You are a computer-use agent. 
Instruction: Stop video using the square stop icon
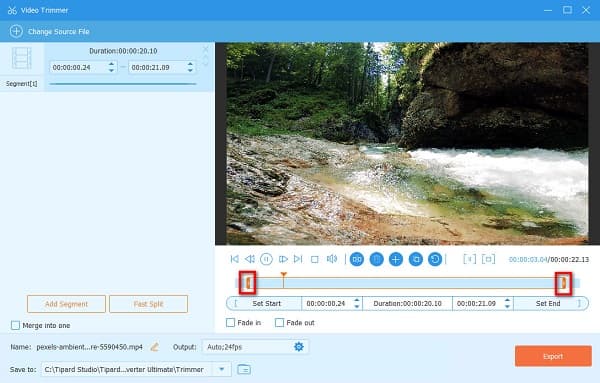point(315,259)
